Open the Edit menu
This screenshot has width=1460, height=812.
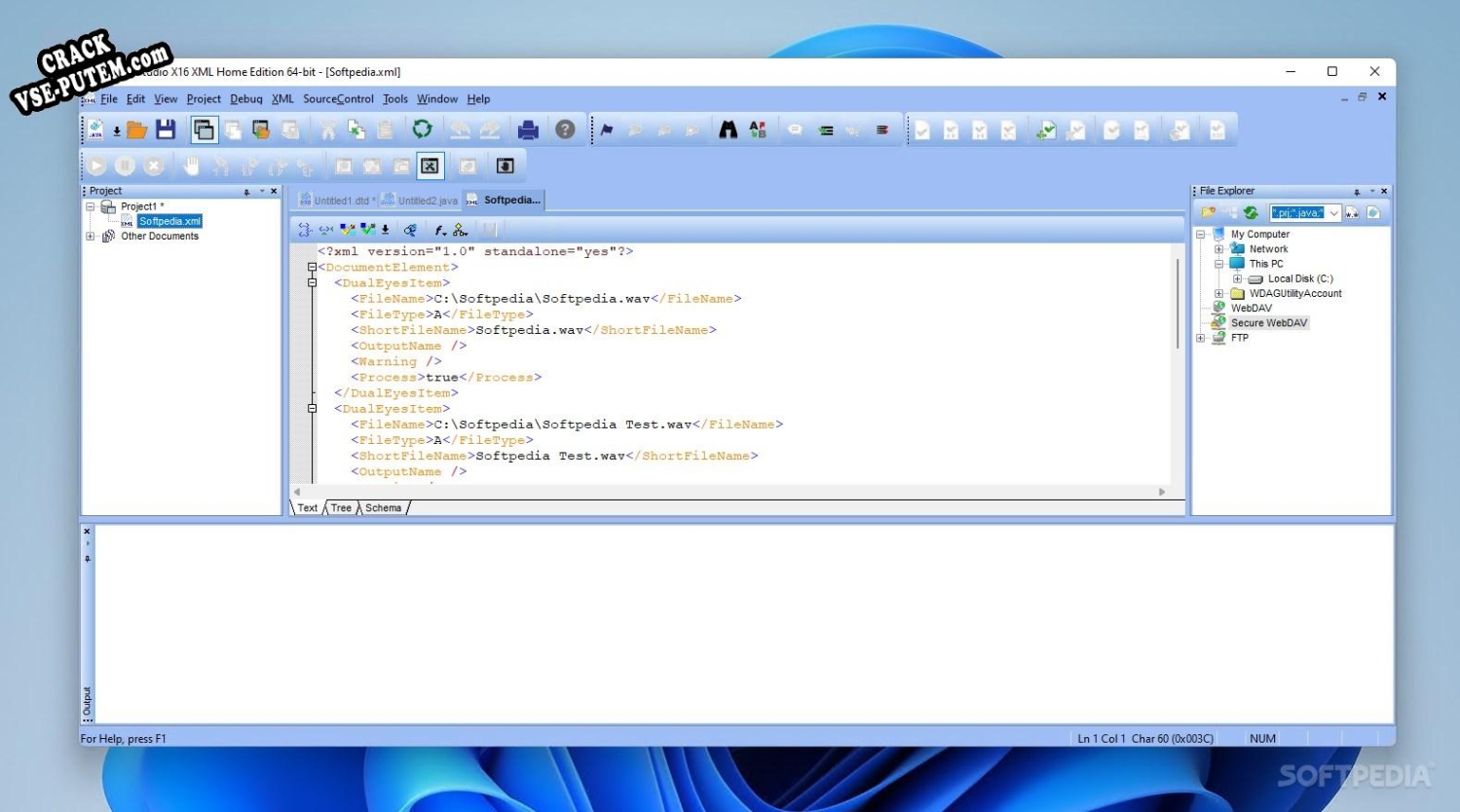135,99
